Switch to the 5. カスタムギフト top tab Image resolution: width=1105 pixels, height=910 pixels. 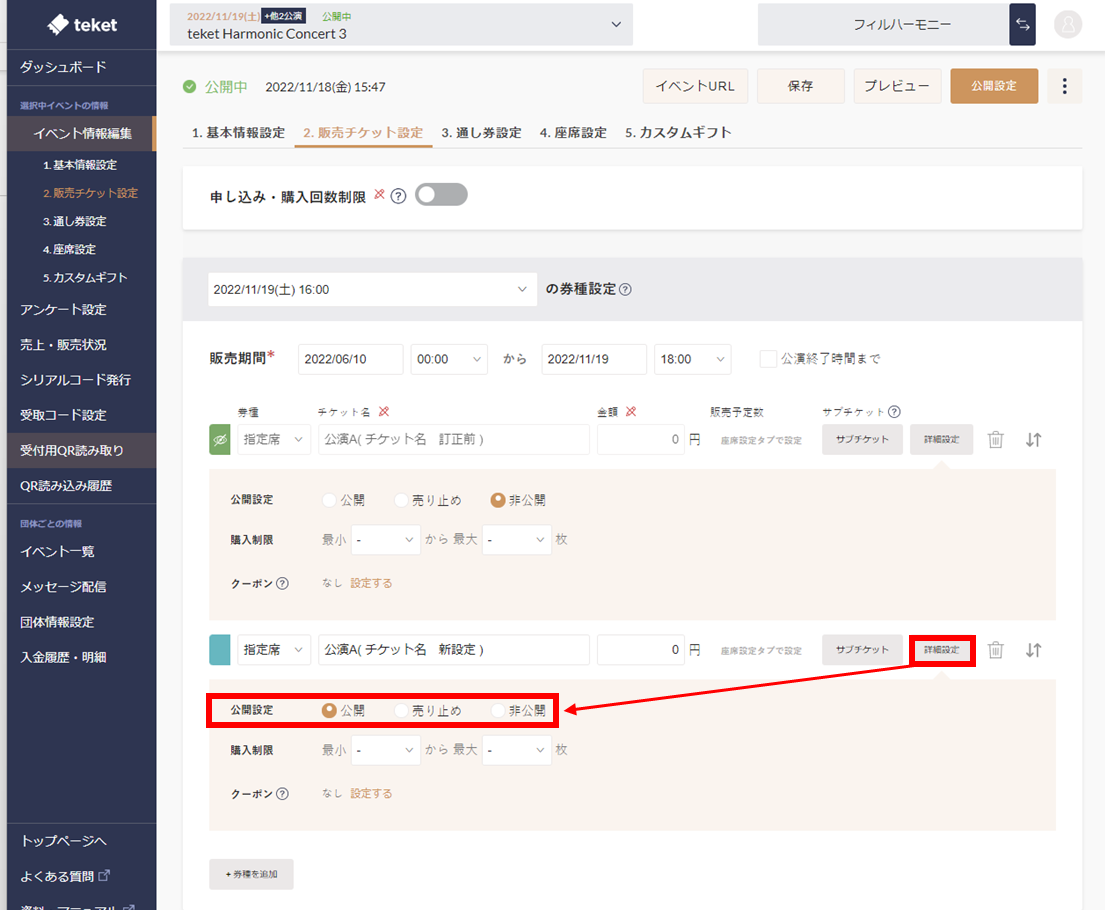point(678,133)
